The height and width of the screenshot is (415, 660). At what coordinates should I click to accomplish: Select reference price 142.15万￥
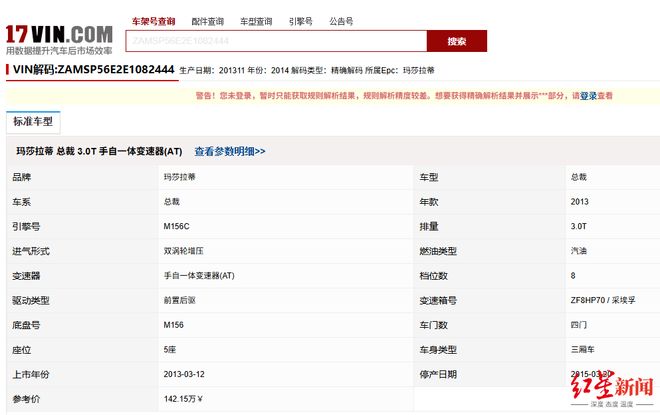183,399
